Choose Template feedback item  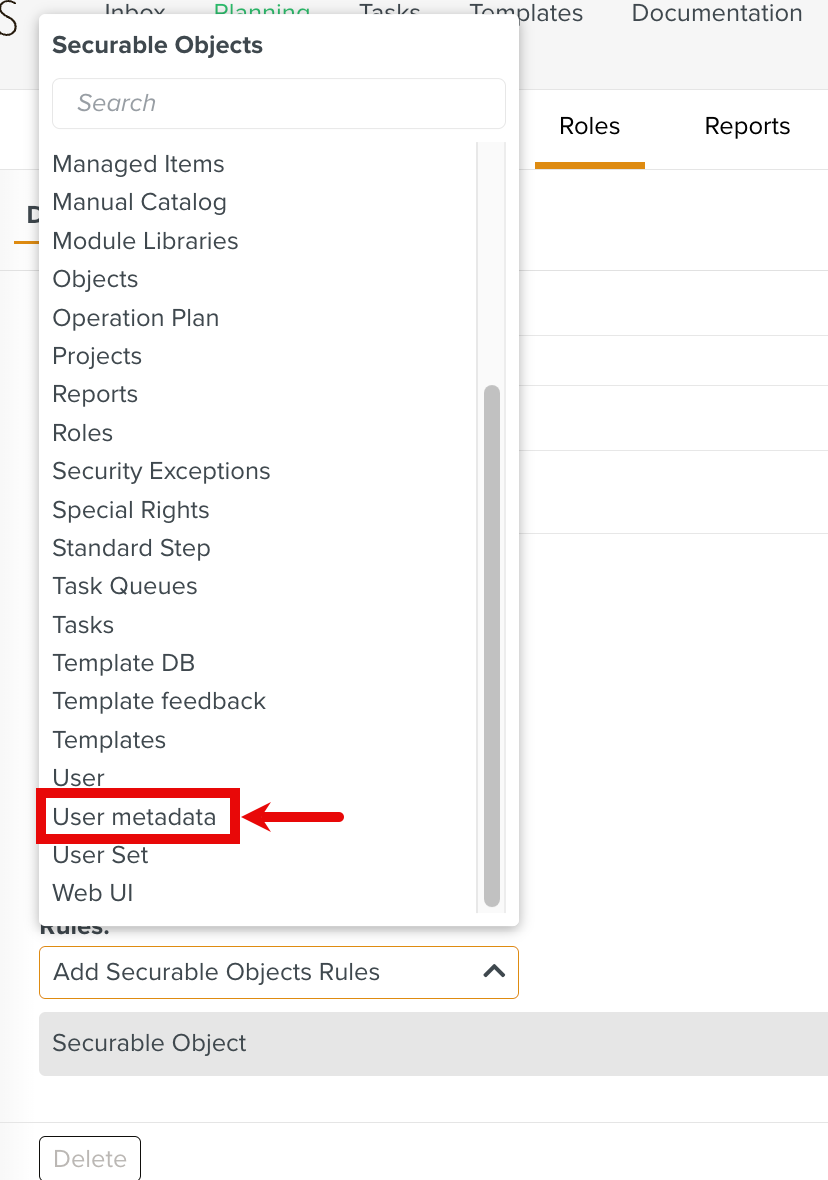(159, 701)
